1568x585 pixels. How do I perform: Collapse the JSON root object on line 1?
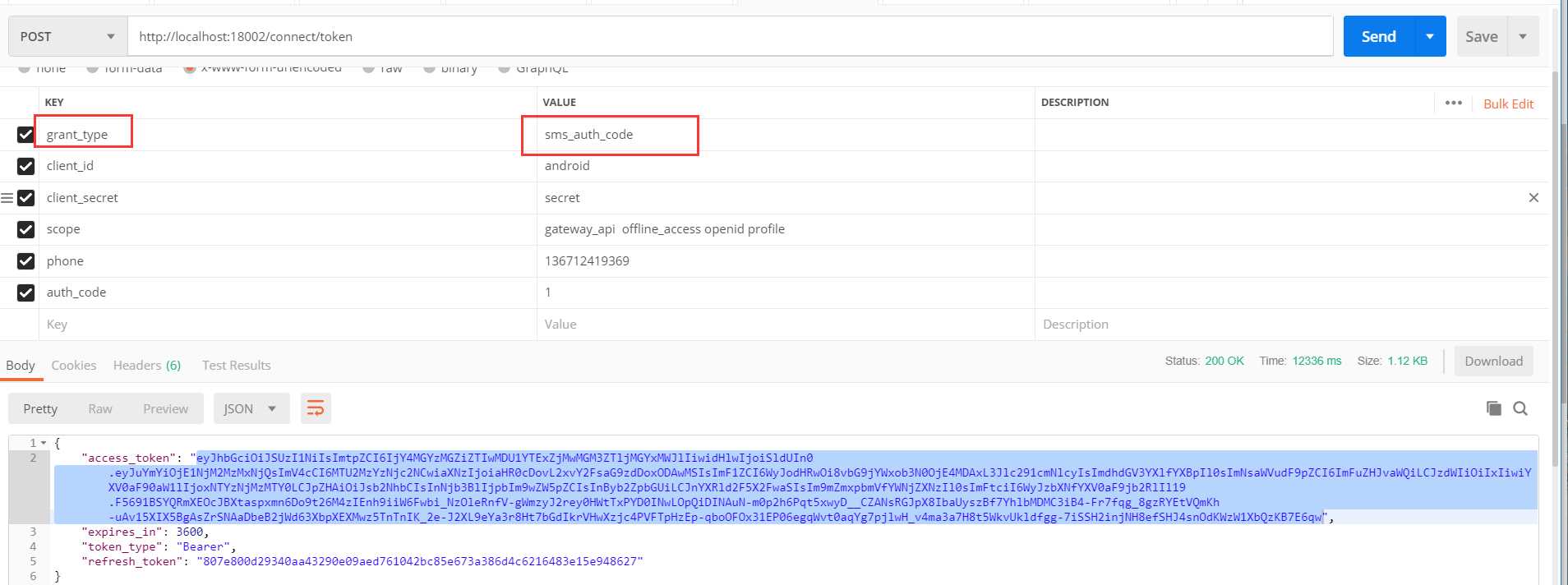point(44,443)
